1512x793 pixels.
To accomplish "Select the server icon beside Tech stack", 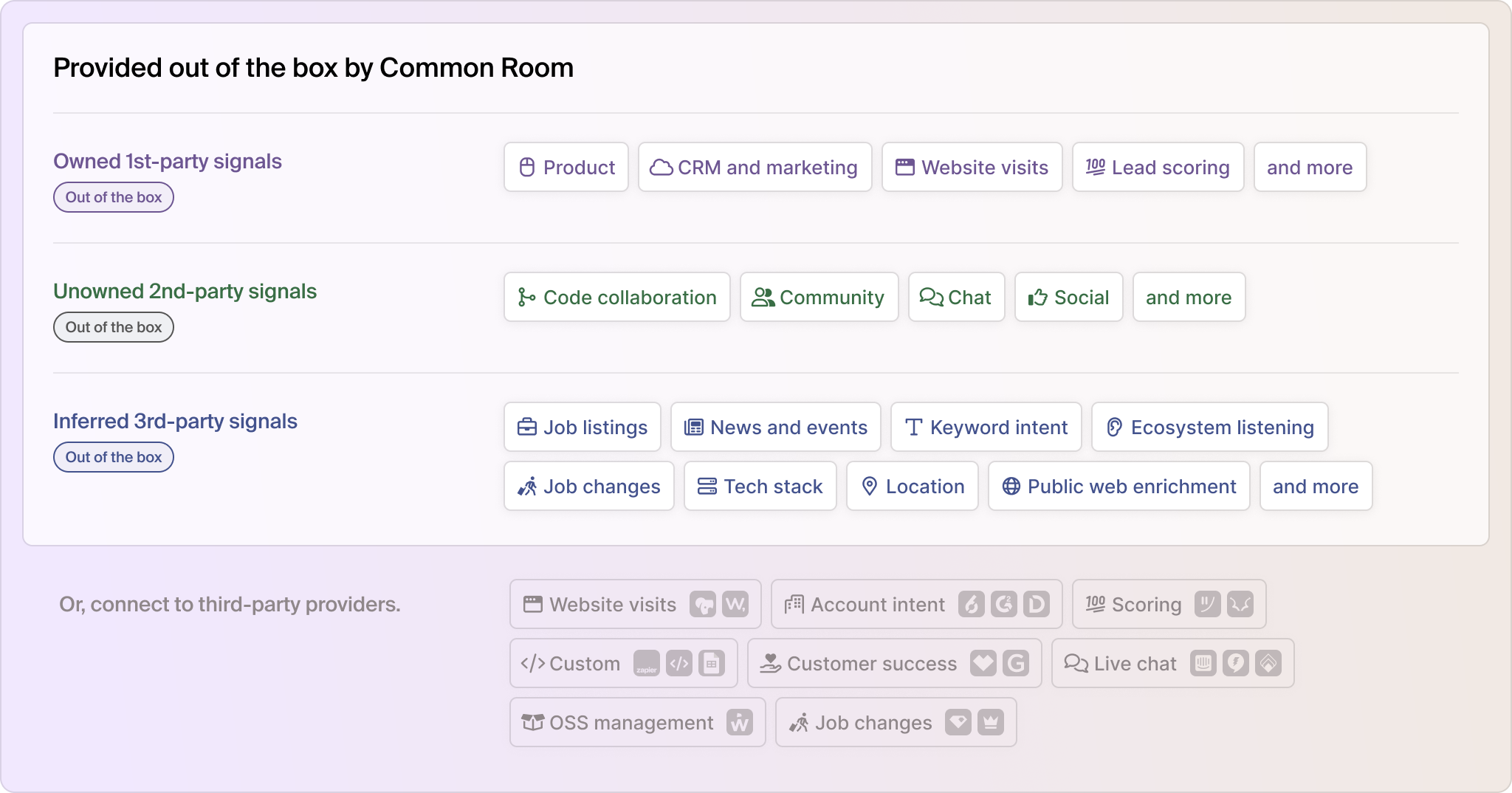I will 707,487.
